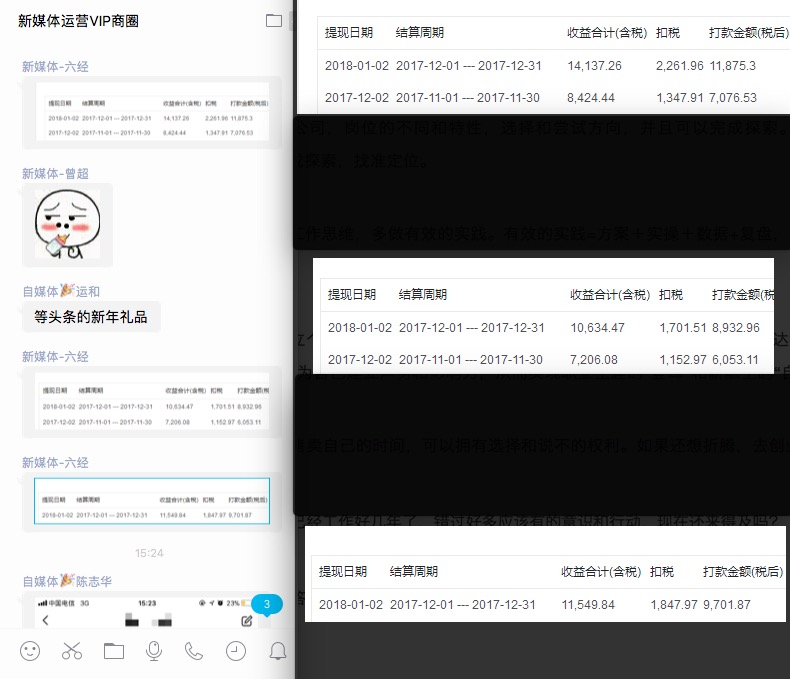Click the scissors screenshot tool
This screenshot has width=790, height=679.
[72, 651]
